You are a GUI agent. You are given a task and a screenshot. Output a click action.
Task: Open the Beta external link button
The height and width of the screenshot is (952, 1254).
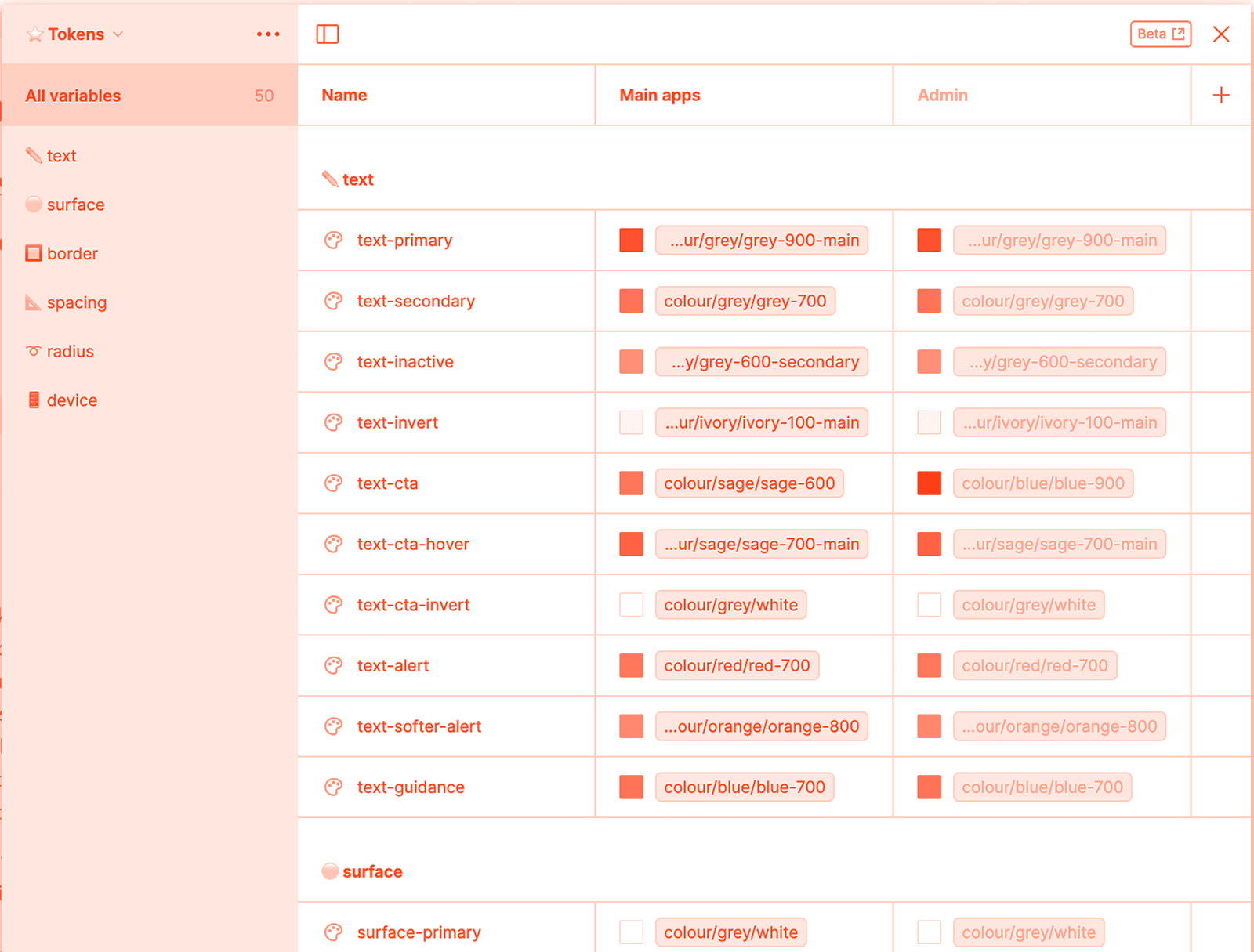click(1160, 34)
